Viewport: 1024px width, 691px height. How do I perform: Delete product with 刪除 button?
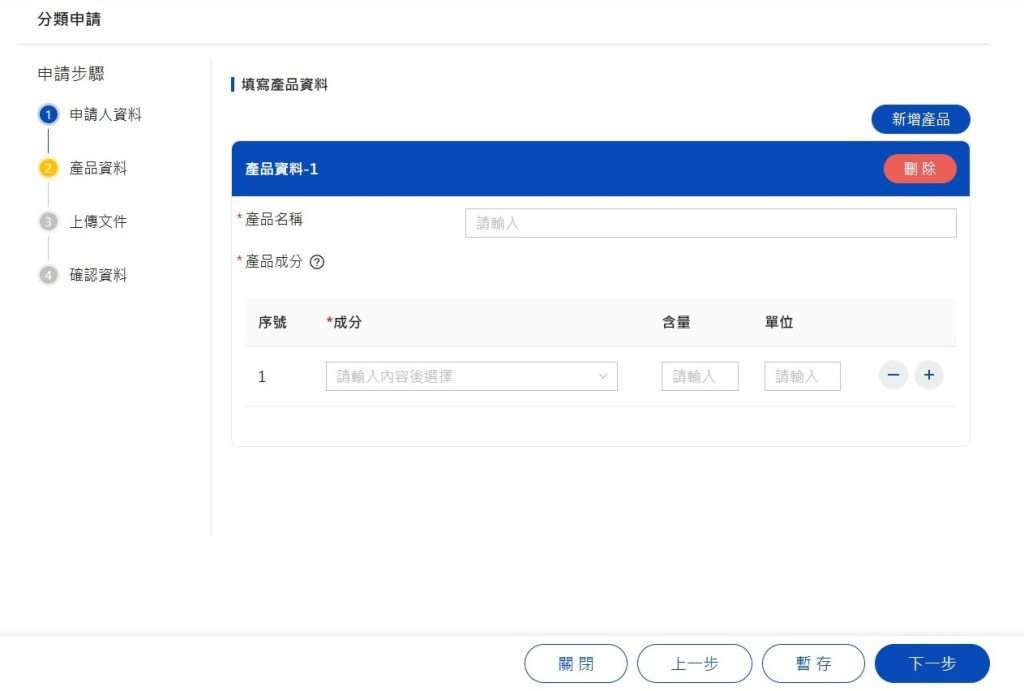[919, 169]
